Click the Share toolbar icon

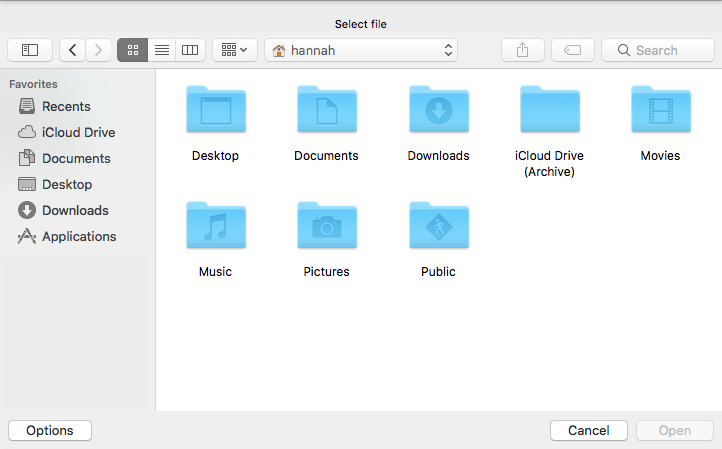coord(521,50)
